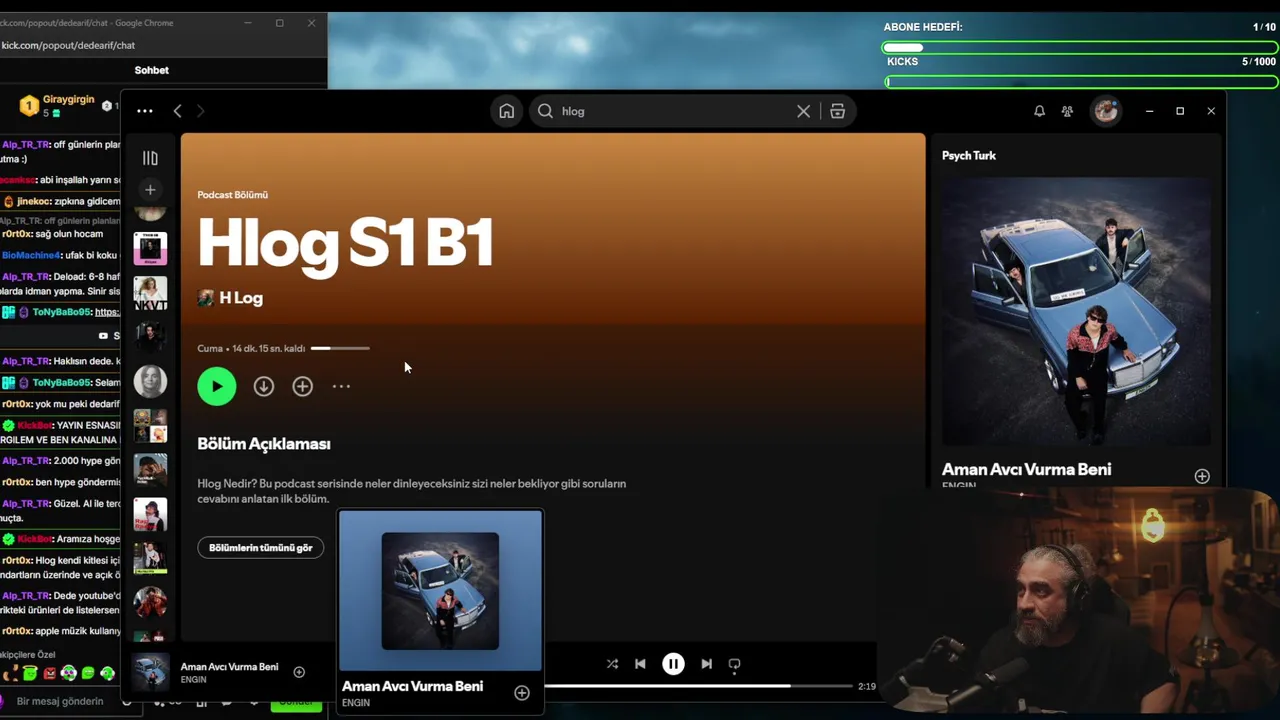Create playlist with the sidebar plus

pos(150,190)
